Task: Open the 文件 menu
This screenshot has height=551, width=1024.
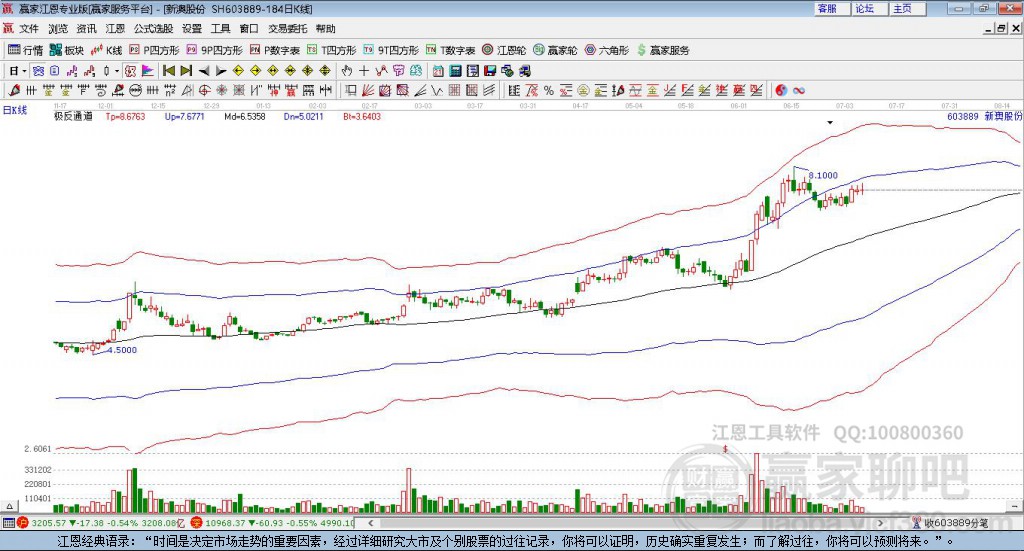Action: pos(29,29)
